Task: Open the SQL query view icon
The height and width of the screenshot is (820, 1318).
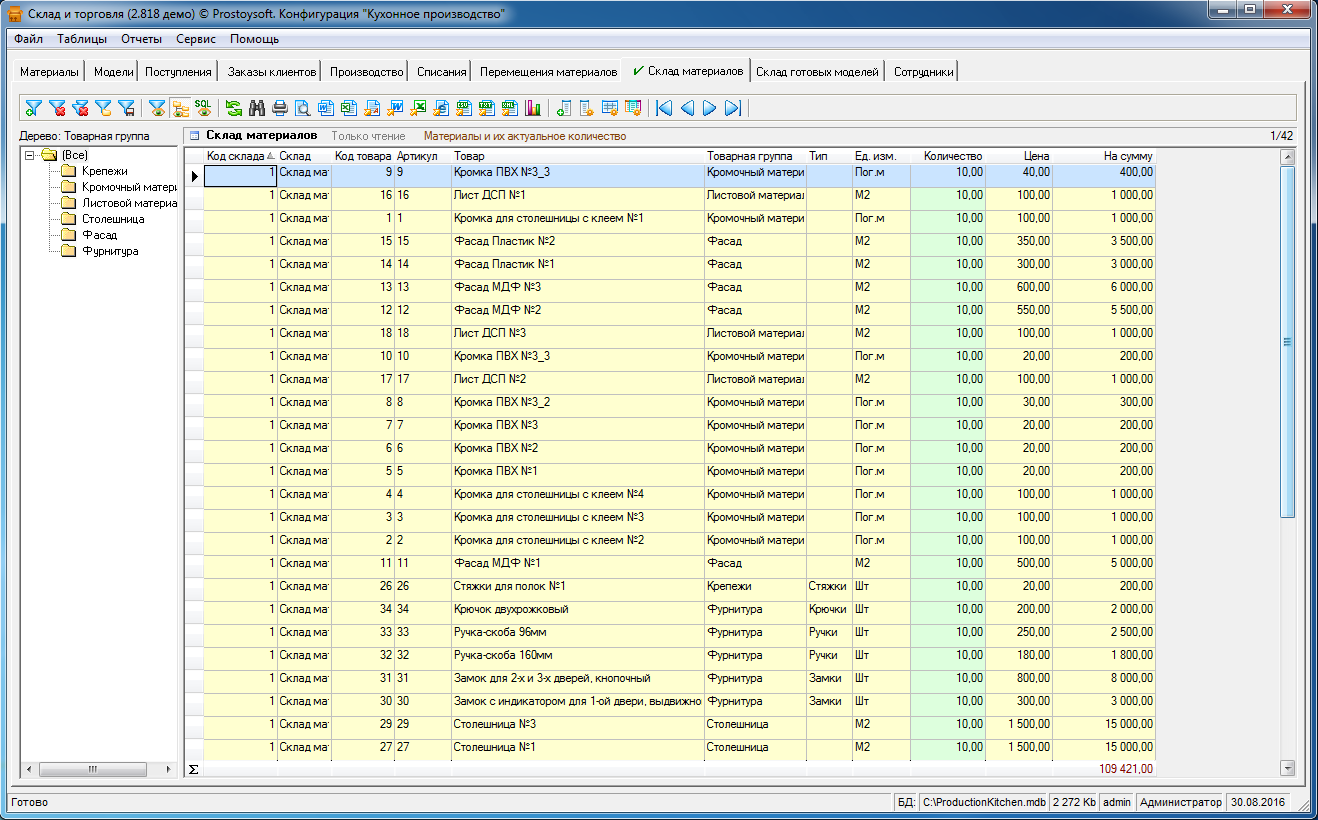Action: pos(203,108)
